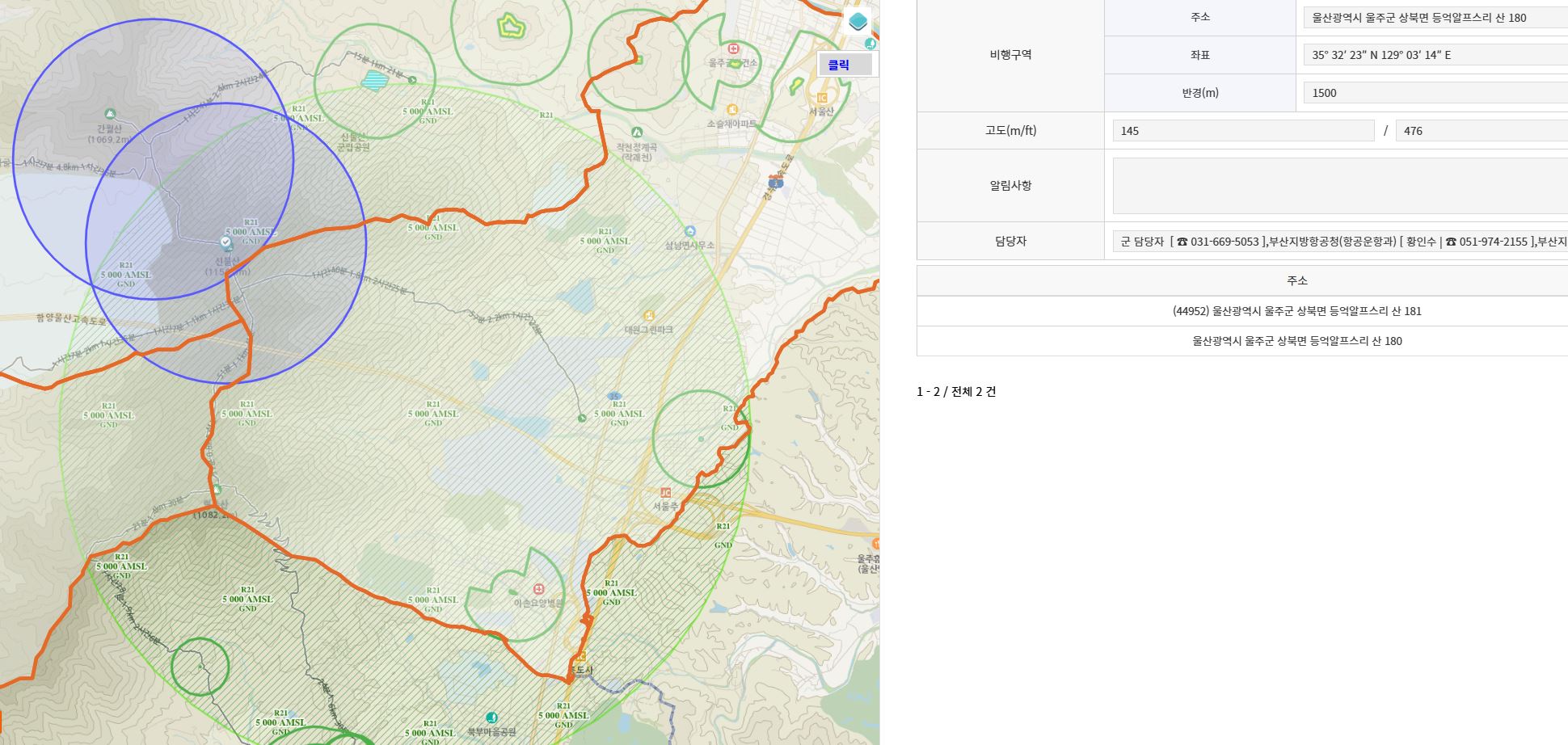This screenshot has width=1568, height=745.
Task: Click the green trail marker near the striped pond
Action: coord(412,80)
